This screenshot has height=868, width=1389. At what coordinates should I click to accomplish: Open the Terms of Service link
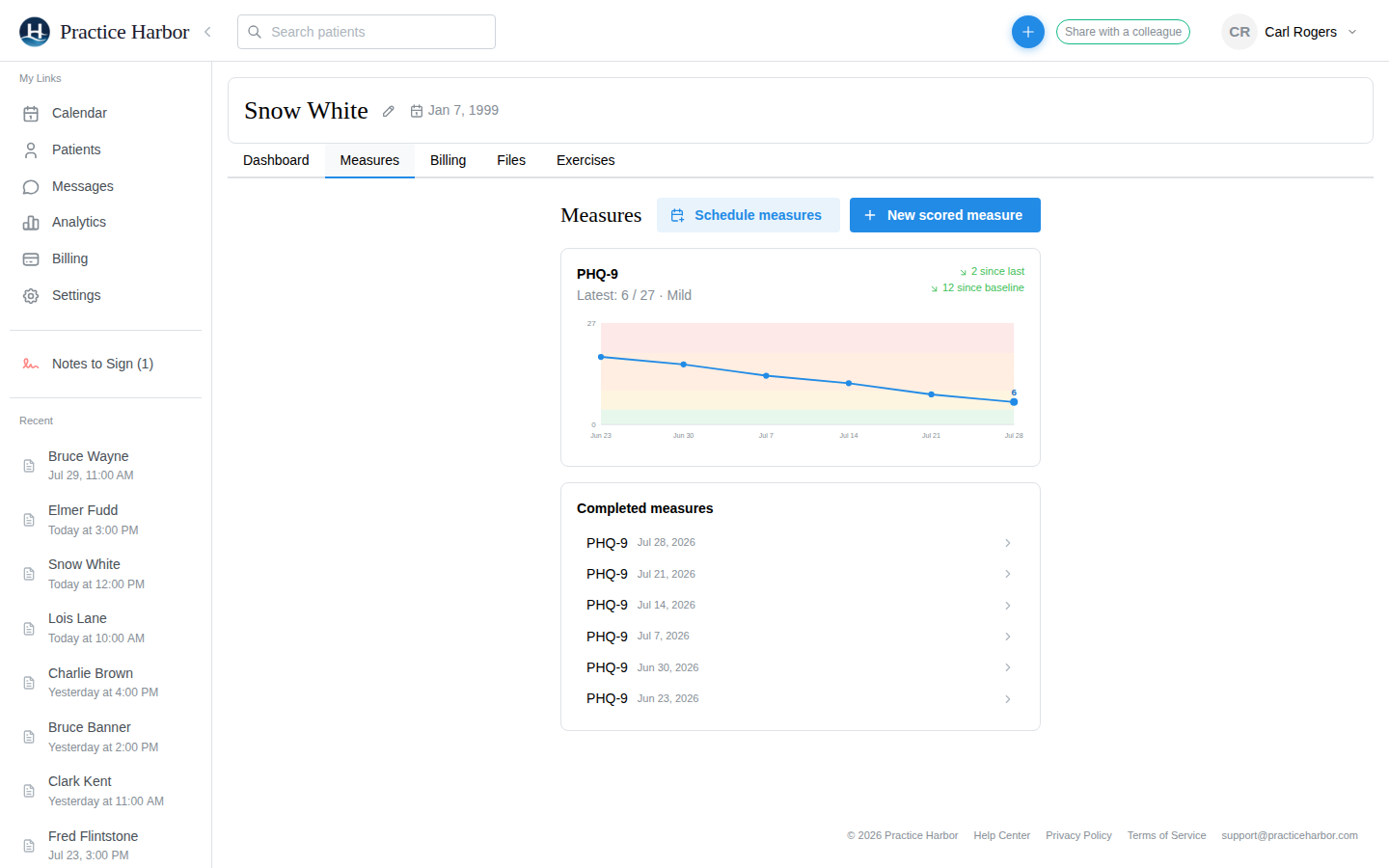[1166, 835]
